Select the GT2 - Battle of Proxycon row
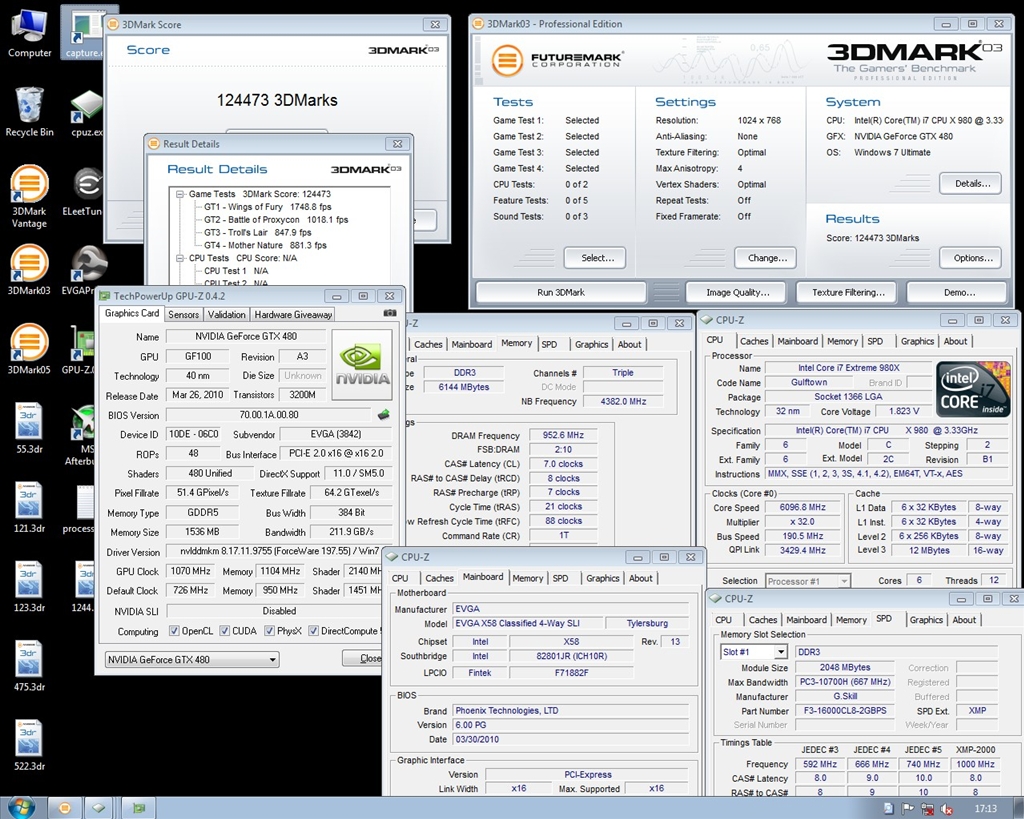Screen dimensions: 1024x819 tap(276, 219)
